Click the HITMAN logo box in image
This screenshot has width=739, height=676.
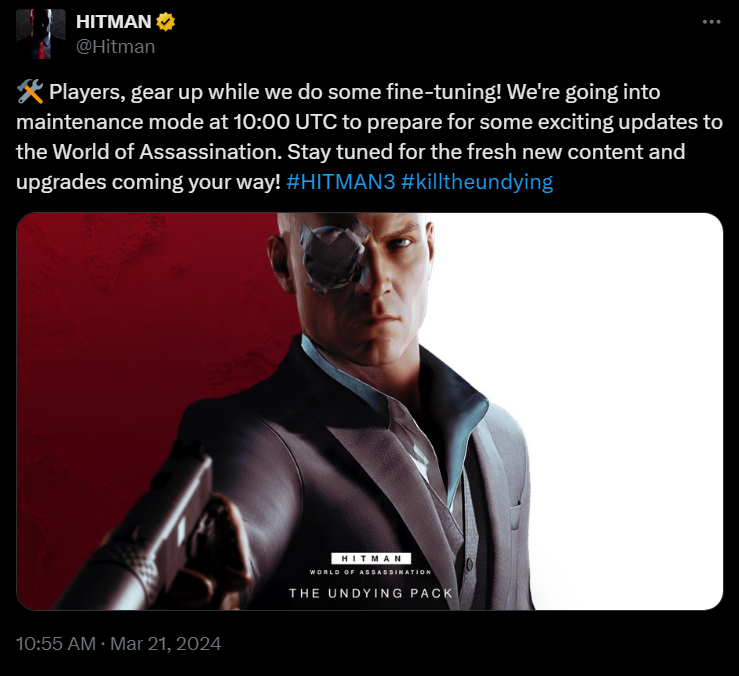[371, 559]
